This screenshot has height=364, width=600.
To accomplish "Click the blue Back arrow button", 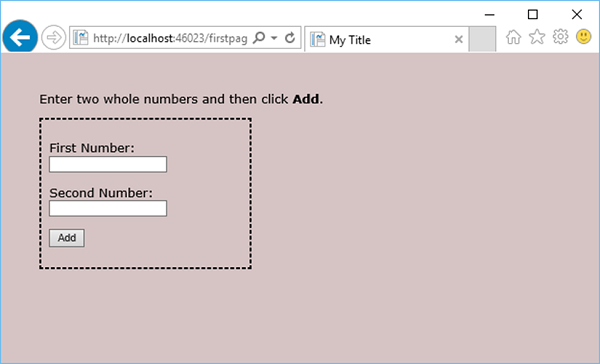I will (x=20, y=37).
